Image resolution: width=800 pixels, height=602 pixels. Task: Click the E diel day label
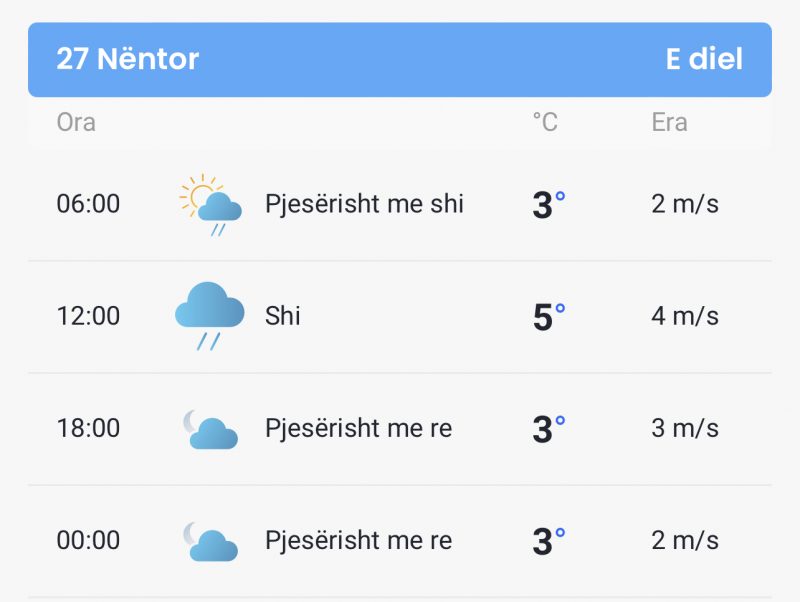tap(704, 59)
